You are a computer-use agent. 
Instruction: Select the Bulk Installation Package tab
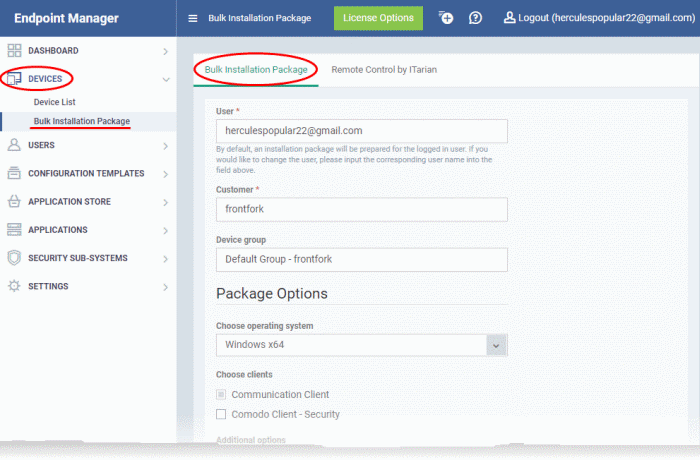tap(256, 70)
